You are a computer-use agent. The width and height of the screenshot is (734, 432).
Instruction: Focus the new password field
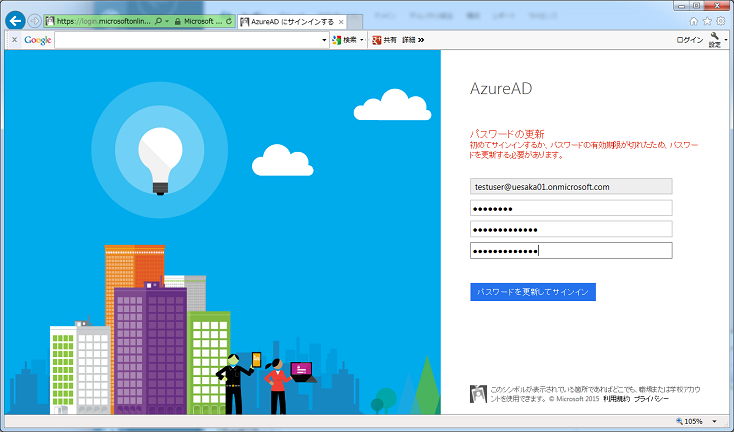pos(571,229)
